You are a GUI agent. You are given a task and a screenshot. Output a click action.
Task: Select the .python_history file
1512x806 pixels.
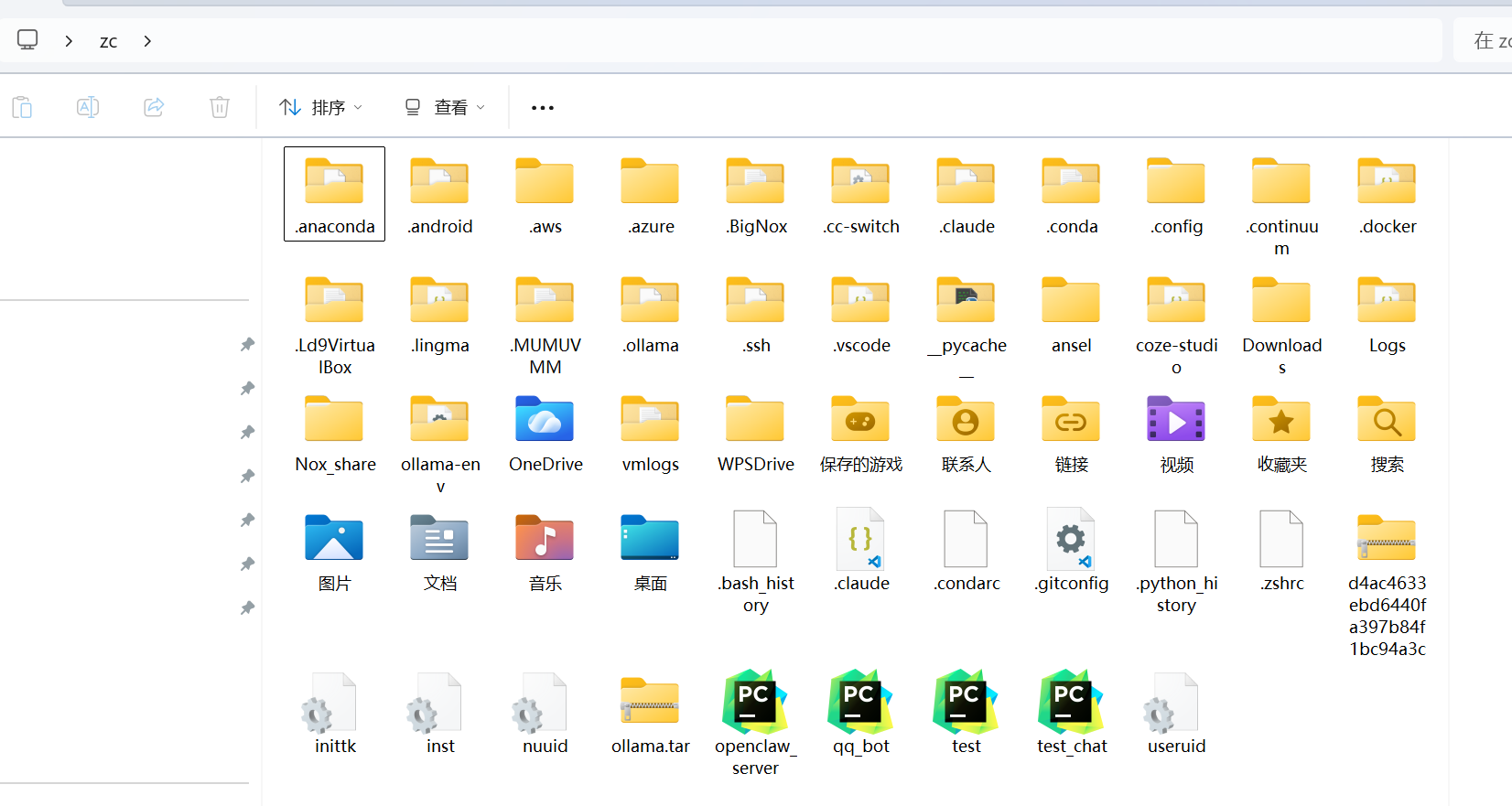tap(1177, 562)
